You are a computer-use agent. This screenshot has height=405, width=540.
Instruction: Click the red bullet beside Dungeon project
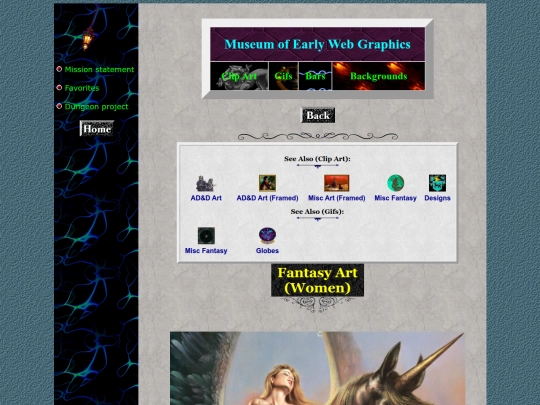point(59,106)
